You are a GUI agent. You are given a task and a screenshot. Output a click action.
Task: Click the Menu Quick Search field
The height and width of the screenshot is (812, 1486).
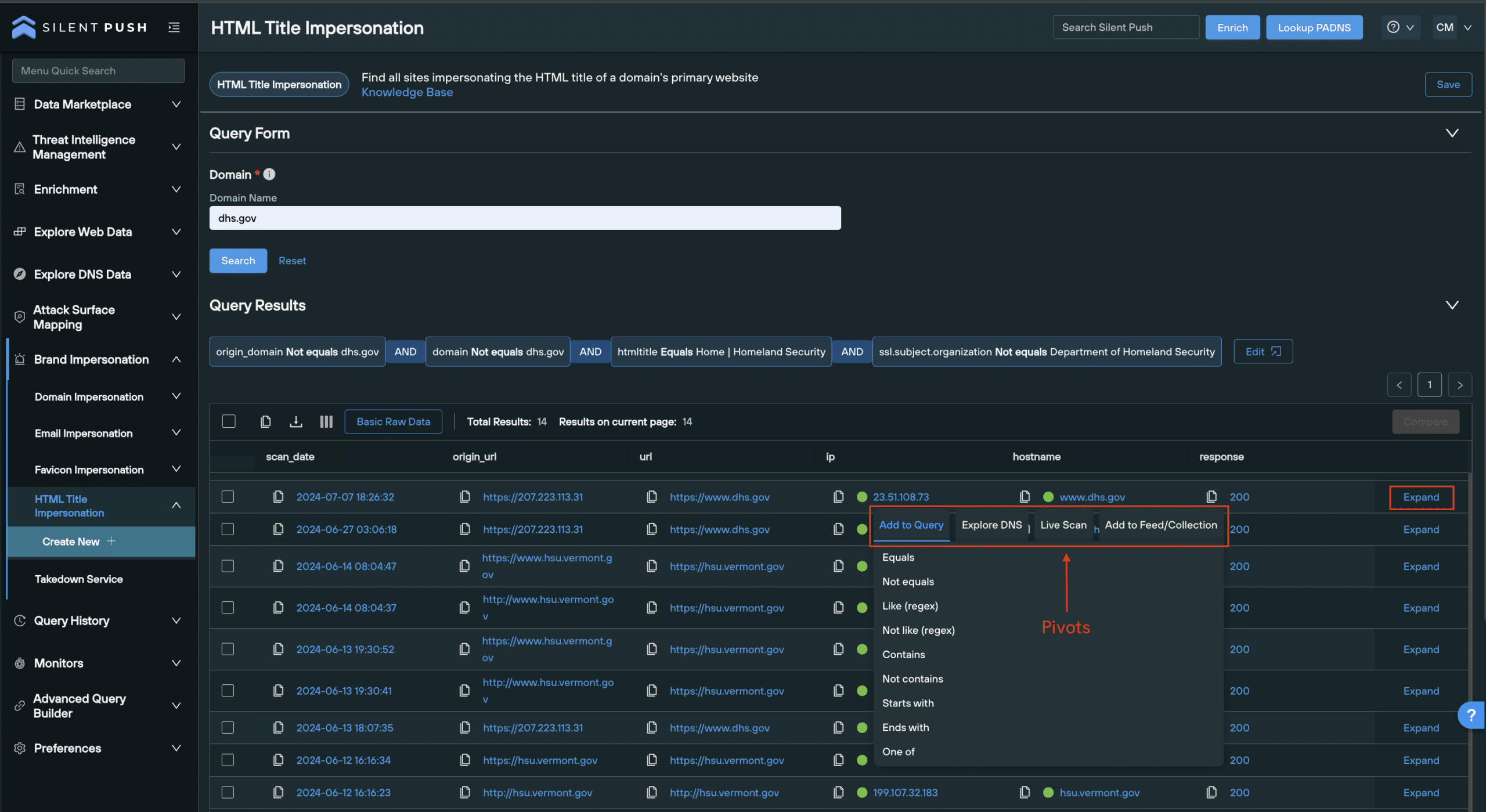point(98,70)
